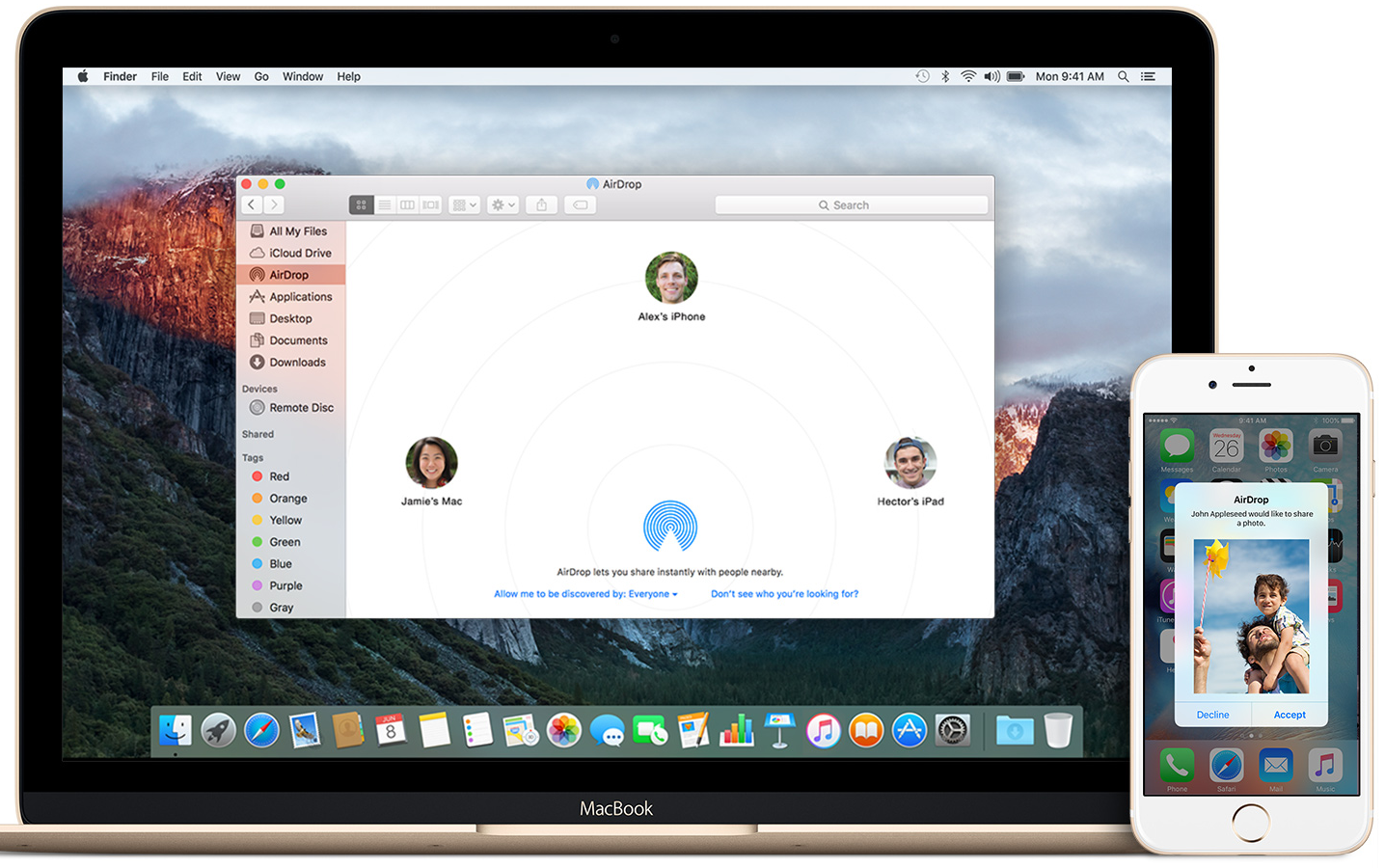Select Jamie's Mac AirDrop recipient
Screen dimensions: 1385x868
pos(431,472)
